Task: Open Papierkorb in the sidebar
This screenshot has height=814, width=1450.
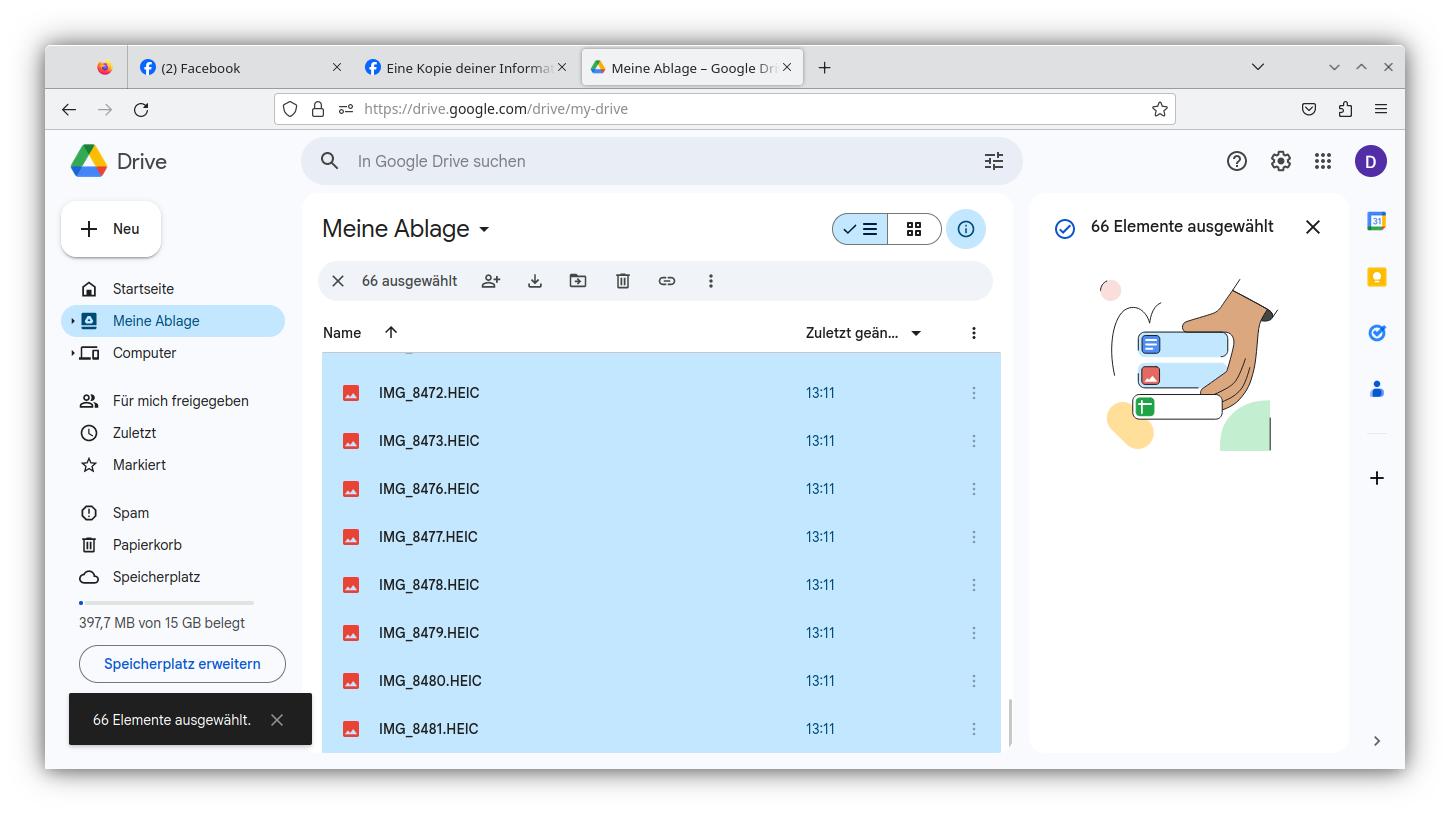Action: (x=147, y=545)
